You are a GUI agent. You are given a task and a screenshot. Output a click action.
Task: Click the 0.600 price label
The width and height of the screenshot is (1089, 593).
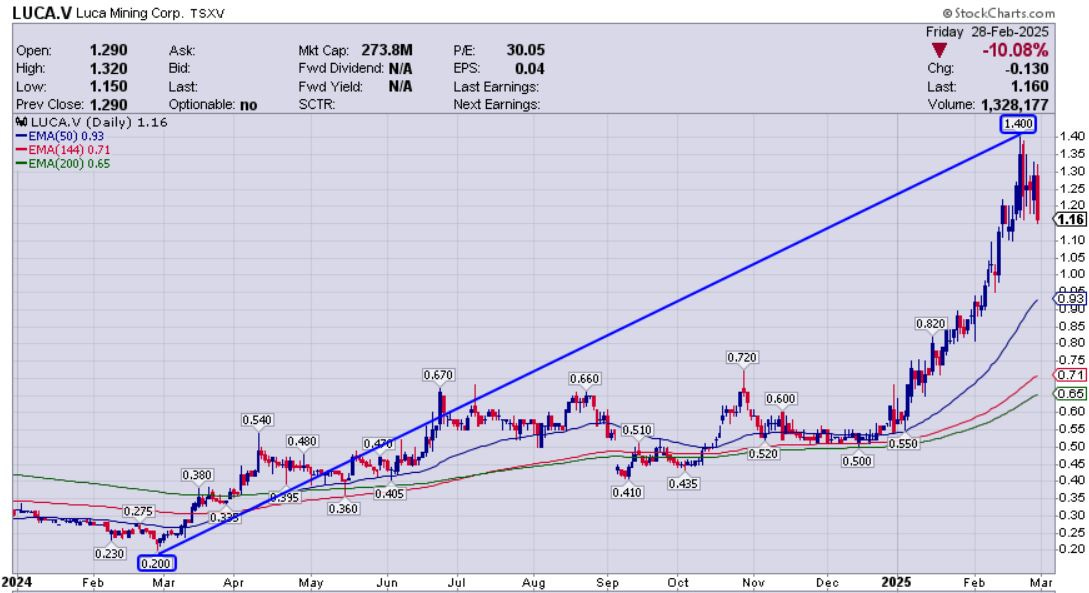point(781,399)
